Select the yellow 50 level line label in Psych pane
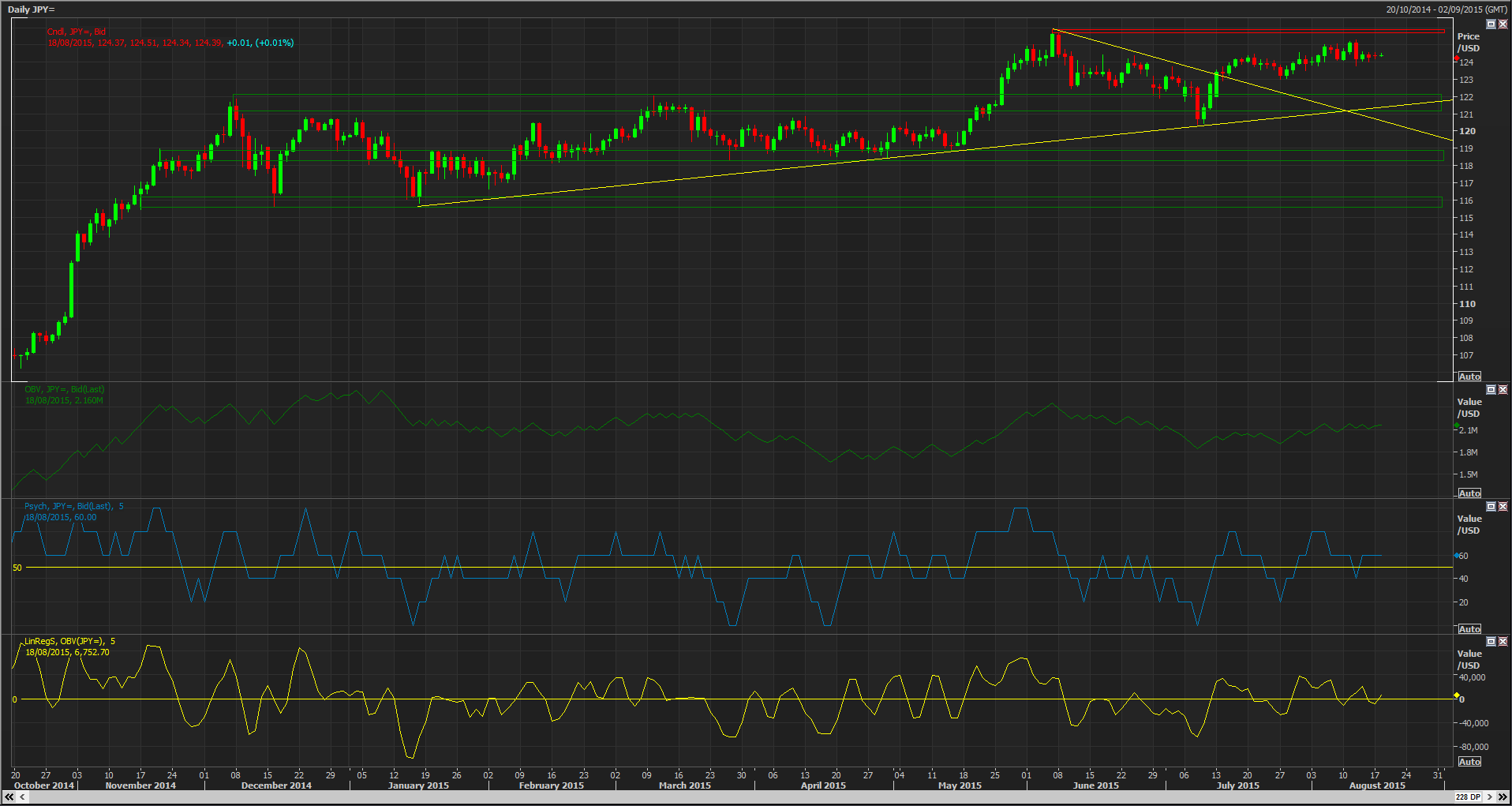 coord(17,568)
